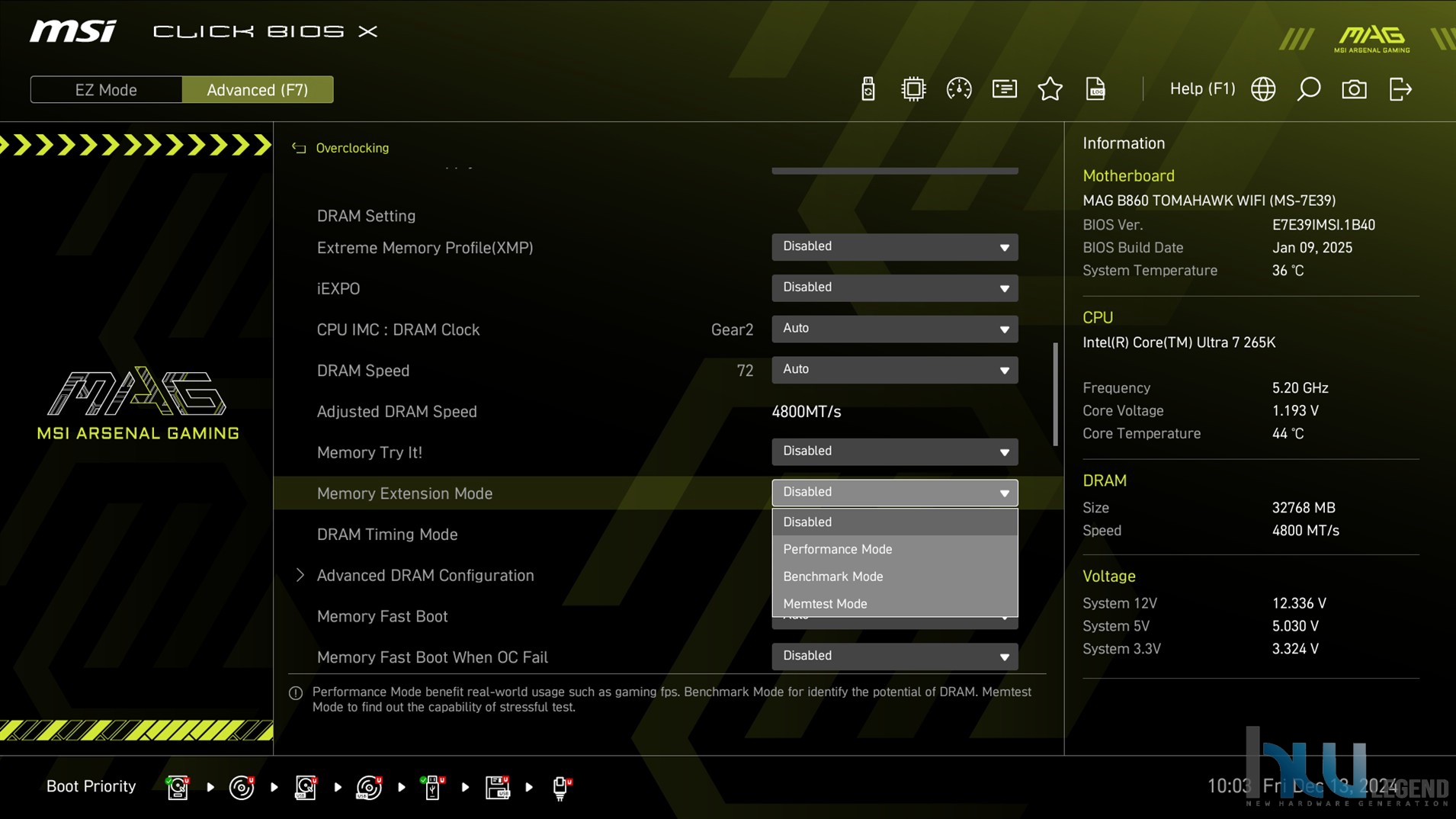This screenshot has width=1456, height=819.
Task: Select the USB floppy boot device icon
Action: pyautogui.click(x=497, y=787)
